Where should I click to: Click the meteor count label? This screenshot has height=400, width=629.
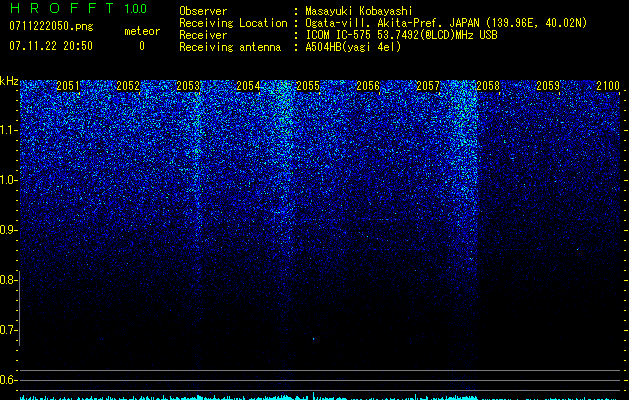pos(142,31)
